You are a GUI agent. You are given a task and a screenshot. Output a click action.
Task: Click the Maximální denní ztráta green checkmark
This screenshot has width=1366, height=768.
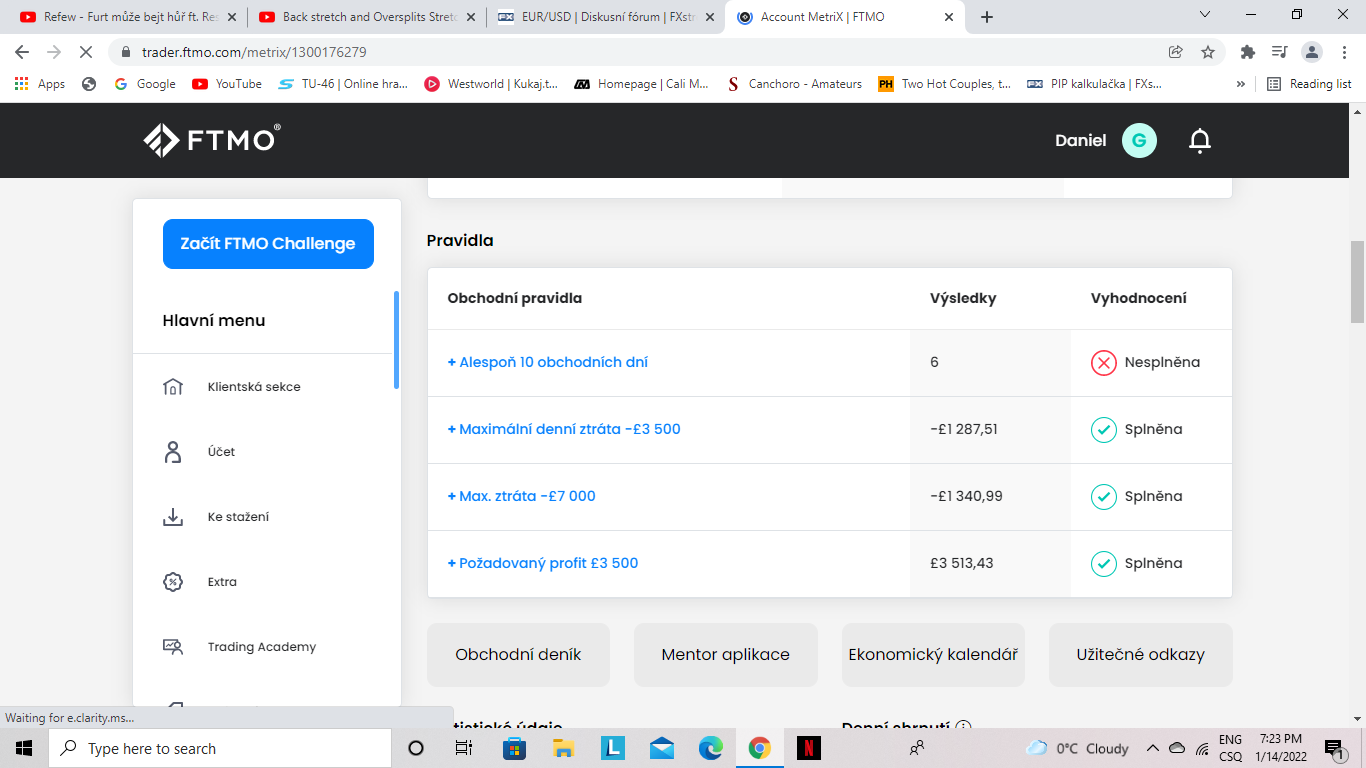(1104, 430)
